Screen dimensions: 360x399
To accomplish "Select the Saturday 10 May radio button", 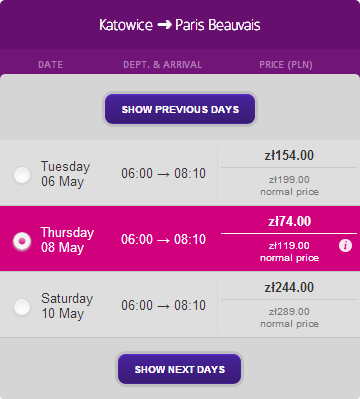I will [22, 307].
